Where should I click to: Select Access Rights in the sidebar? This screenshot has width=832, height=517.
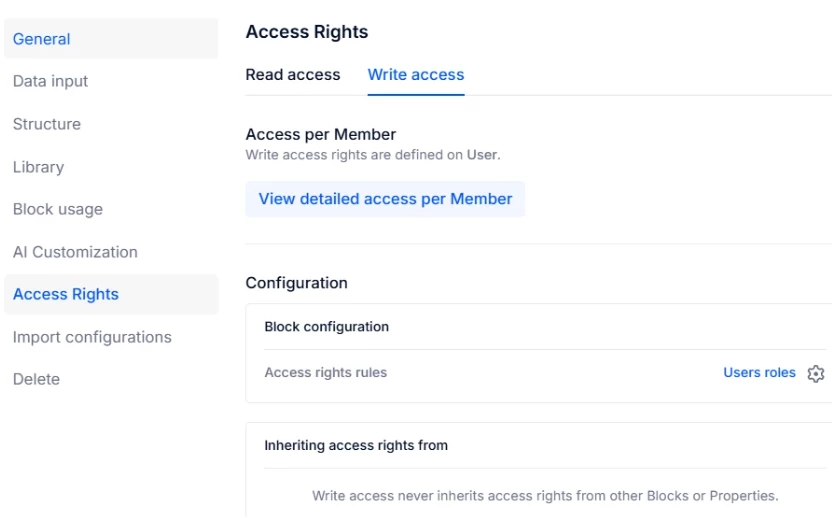[66, 294]
